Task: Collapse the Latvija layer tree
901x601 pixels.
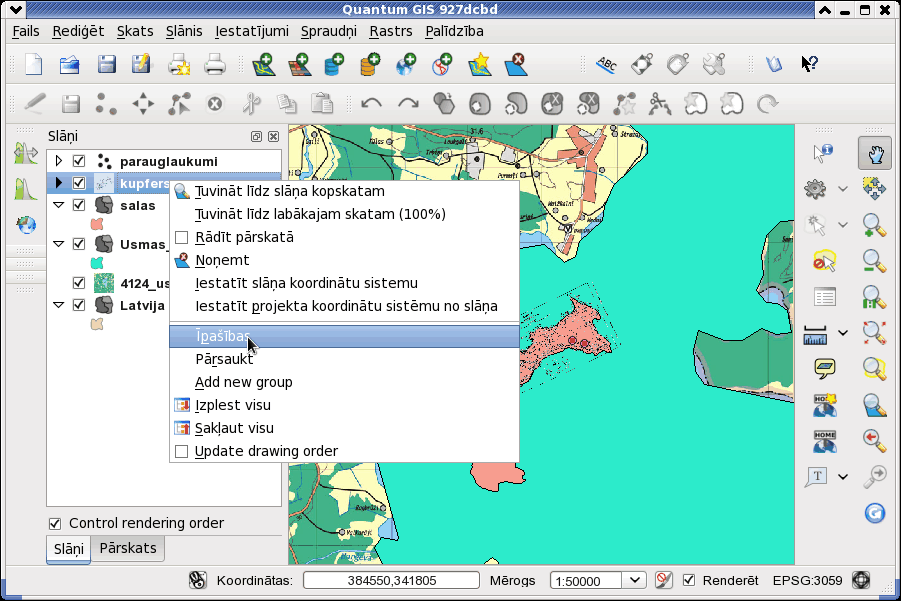Action: (58, 305)
